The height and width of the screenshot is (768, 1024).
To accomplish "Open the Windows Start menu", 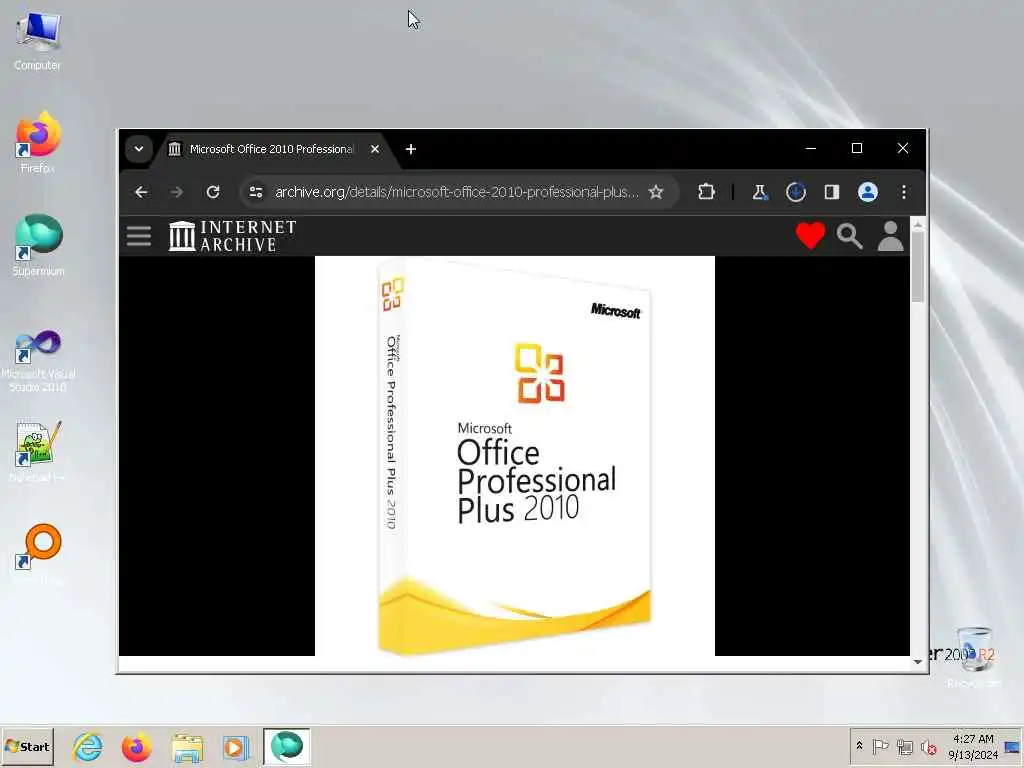I will 27,746.
